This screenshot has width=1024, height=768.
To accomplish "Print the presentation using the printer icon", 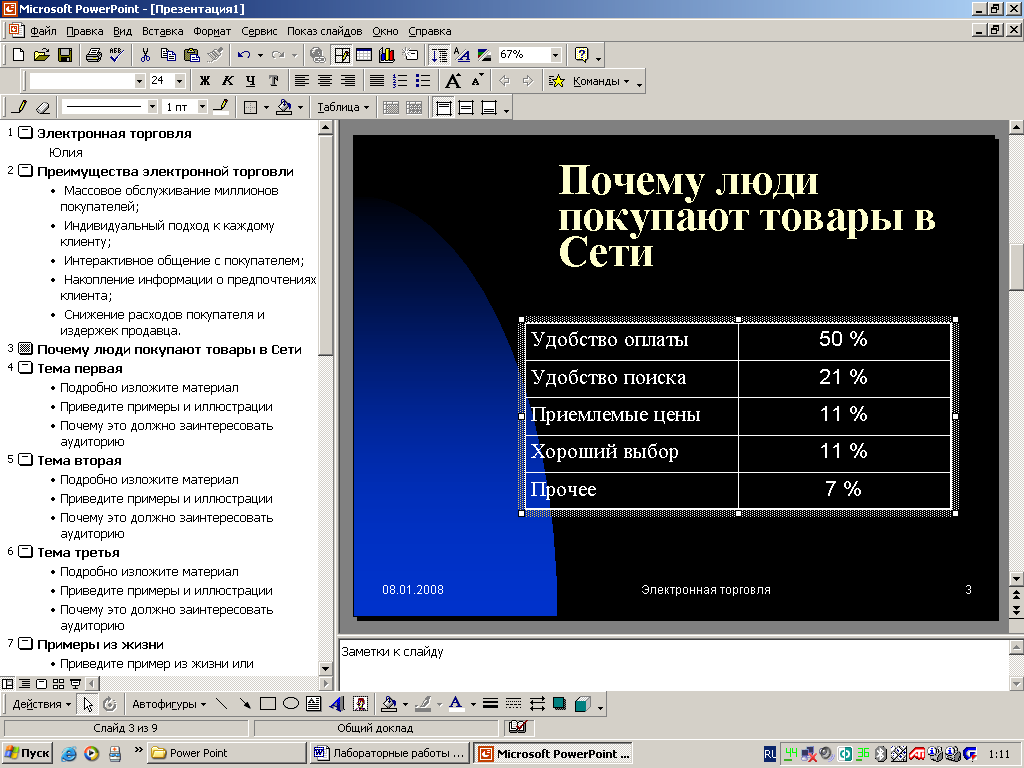I will click(x=93, y=56).
